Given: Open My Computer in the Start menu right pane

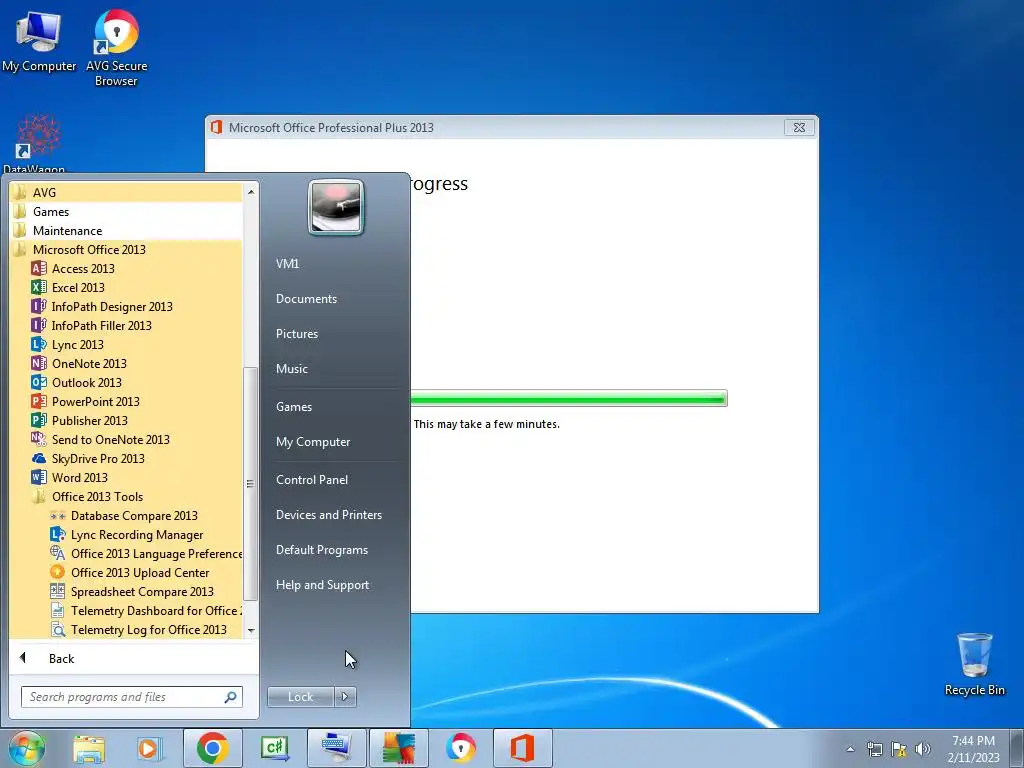Looking at the screenshot, I should point(313,442).
